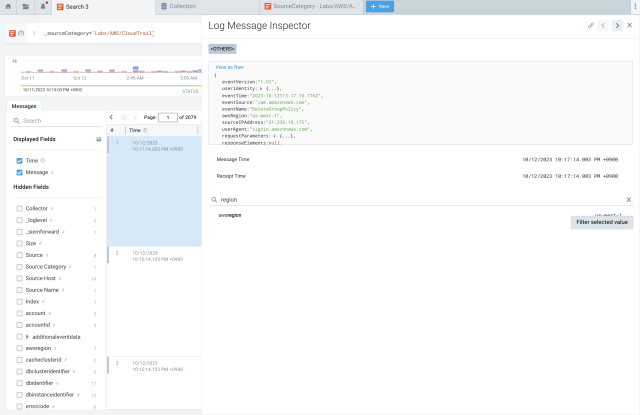640x415 pixels.
Task: Uncheck the Message displayed field
Action: 19,172
